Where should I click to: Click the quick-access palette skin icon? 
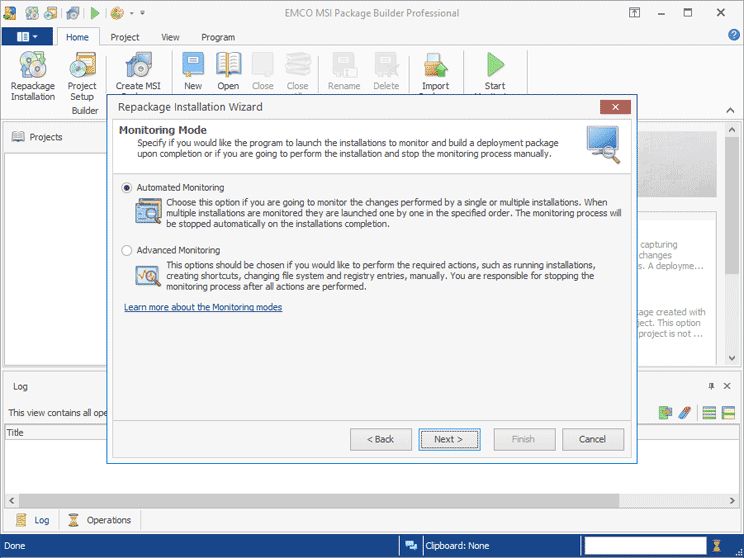pos(117,13)
